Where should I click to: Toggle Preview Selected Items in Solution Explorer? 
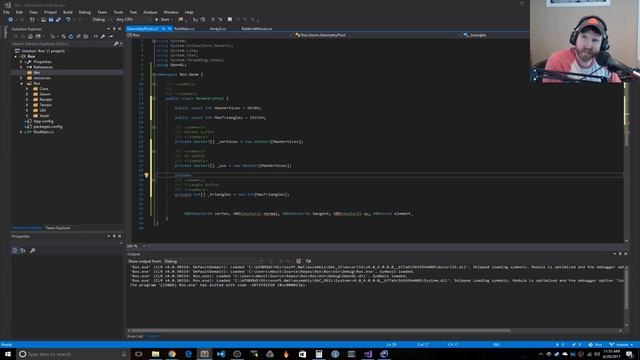click(111, 36)
